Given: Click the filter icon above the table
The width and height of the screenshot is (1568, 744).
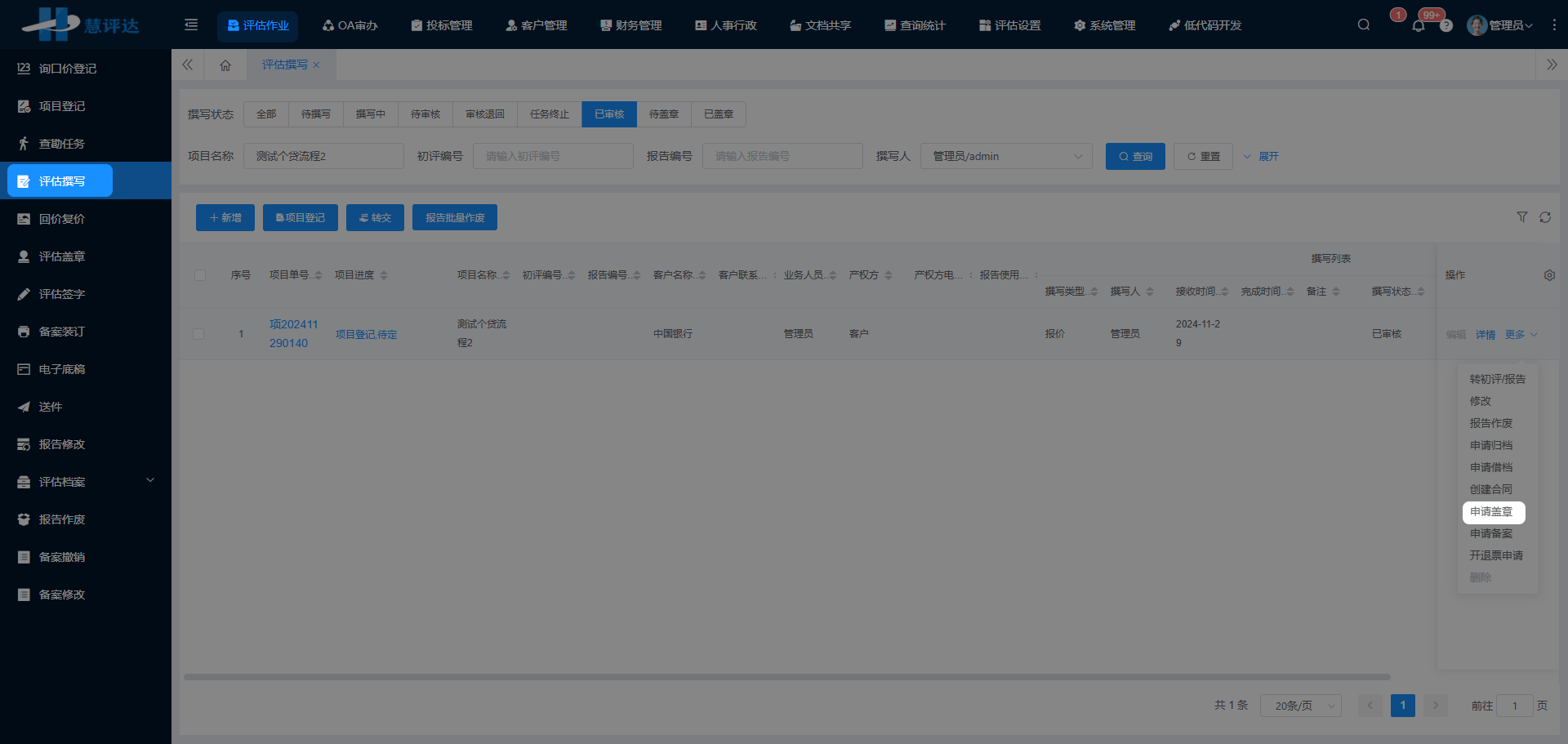Looking at the screenshot, I should [1521, 217].
